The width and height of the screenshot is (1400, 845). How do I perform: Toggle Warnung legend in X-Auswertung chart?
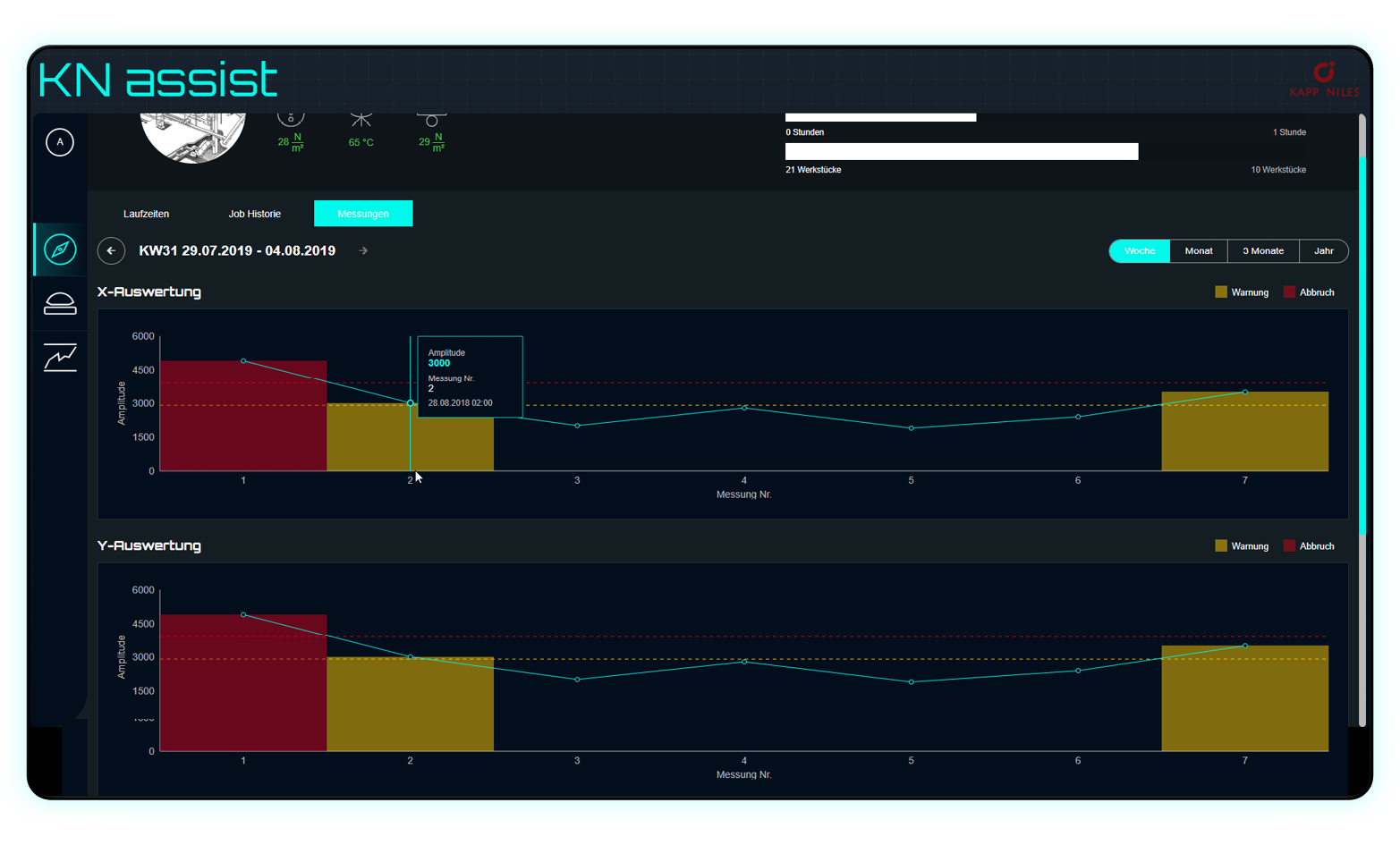[1242, 292]
